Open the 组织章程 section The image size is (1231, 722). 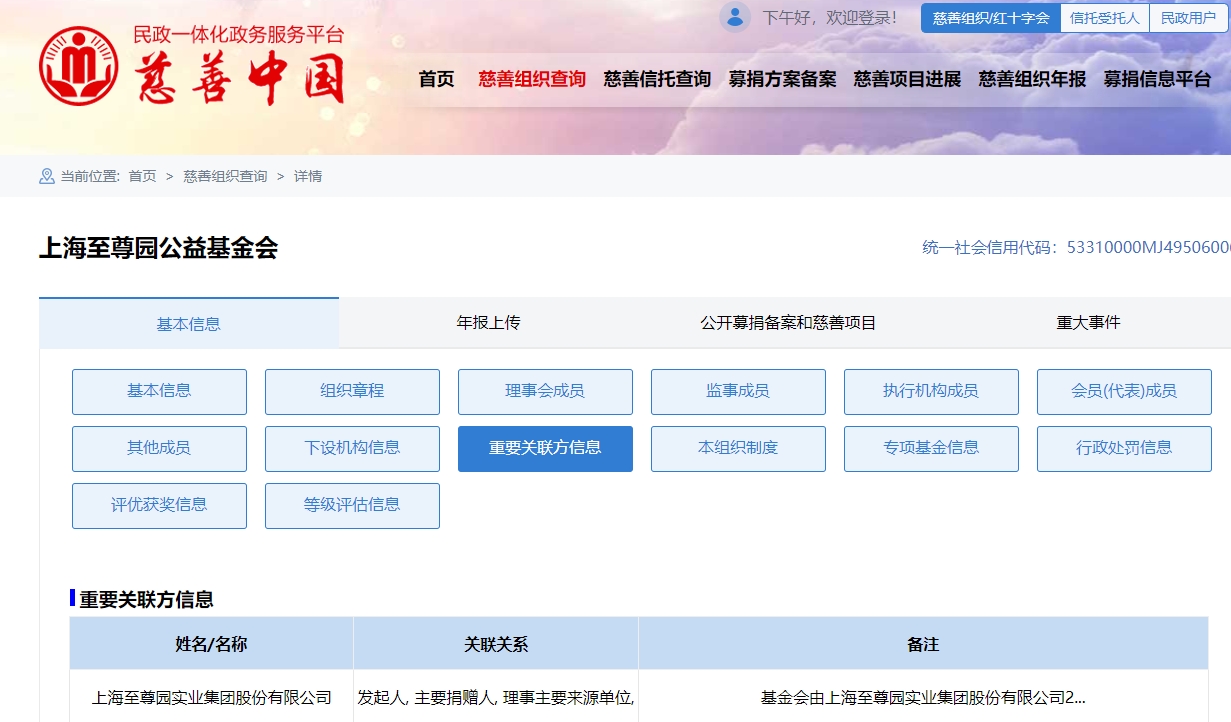352,391
